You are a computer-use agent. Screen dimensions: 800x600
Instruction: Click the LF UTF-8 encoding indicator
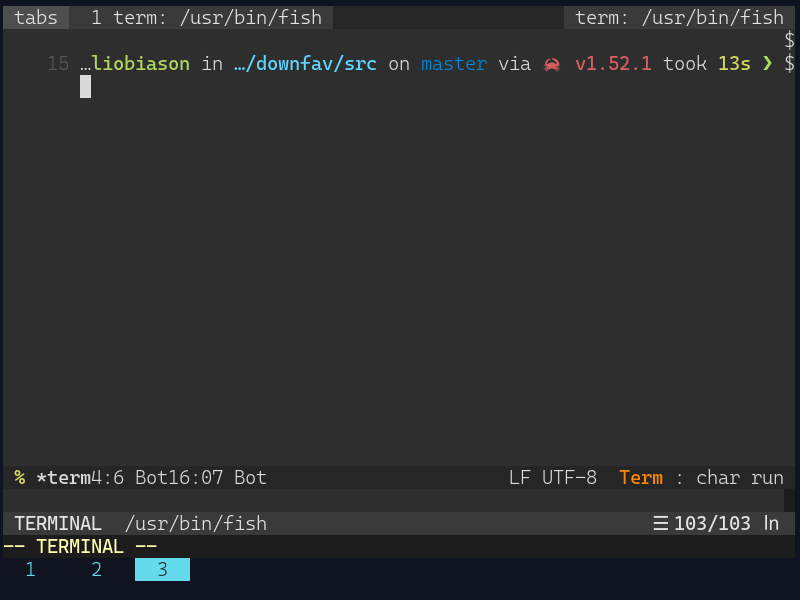[553, 478]
